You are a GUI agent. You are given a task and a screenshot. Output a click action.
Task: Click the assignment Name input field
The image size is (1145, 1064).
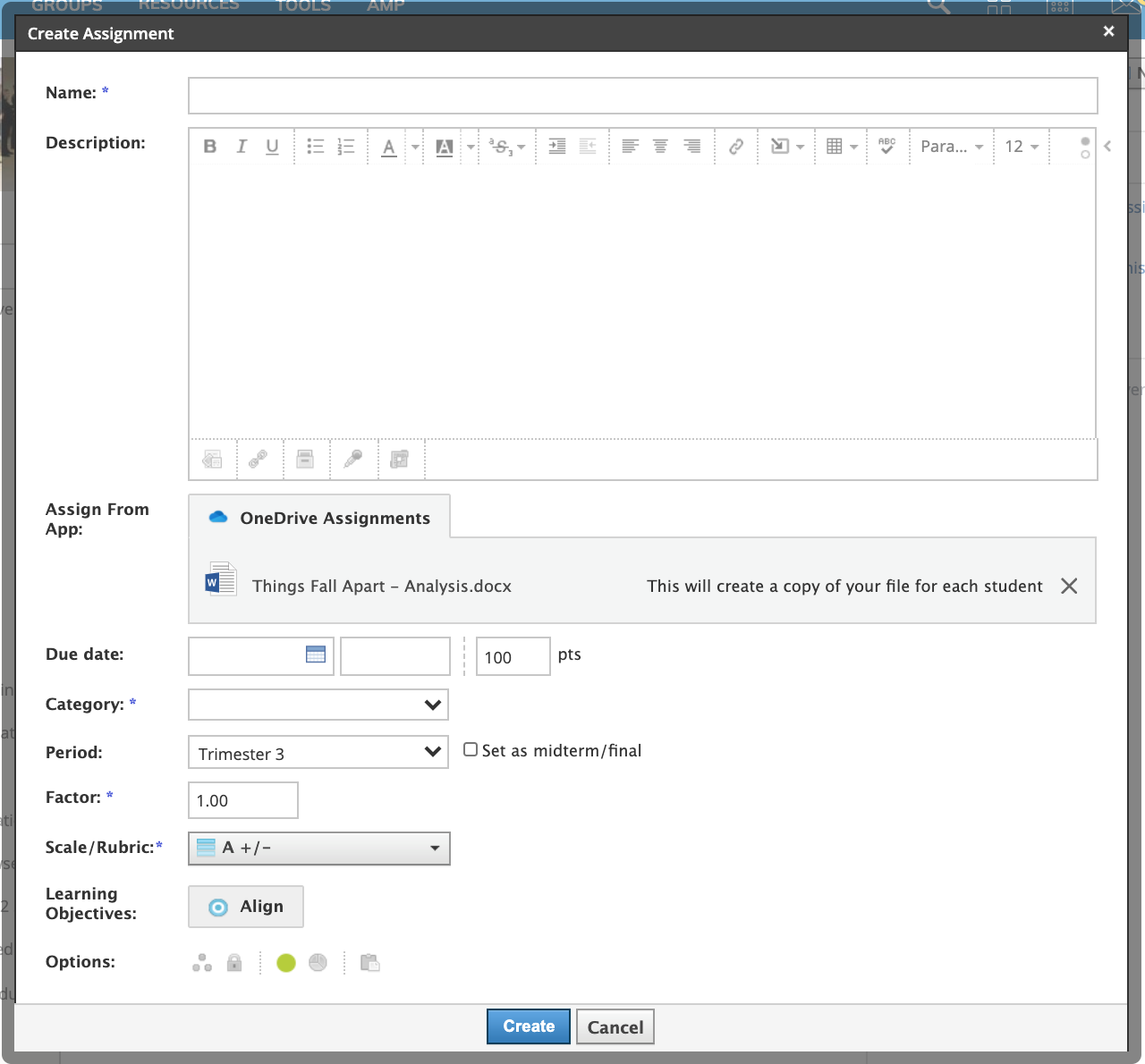coord(642,96)
